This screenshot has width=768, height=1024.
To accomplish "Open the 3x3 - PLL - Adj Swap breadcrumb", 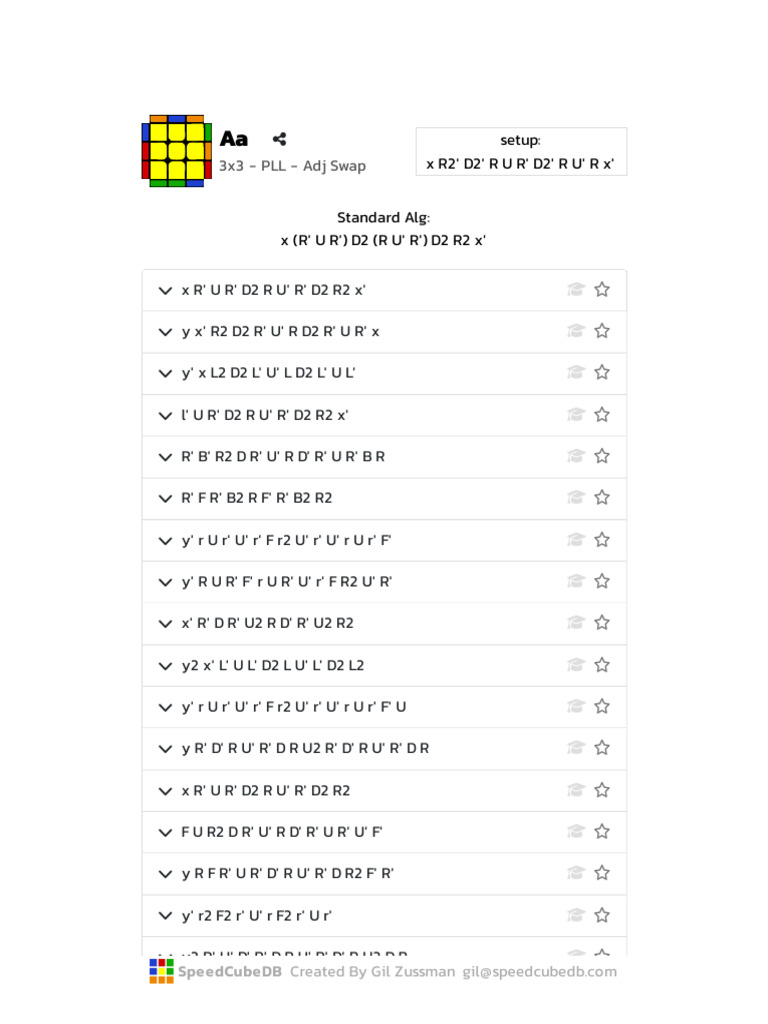I will pyautogui.click(x=292, y=166).
